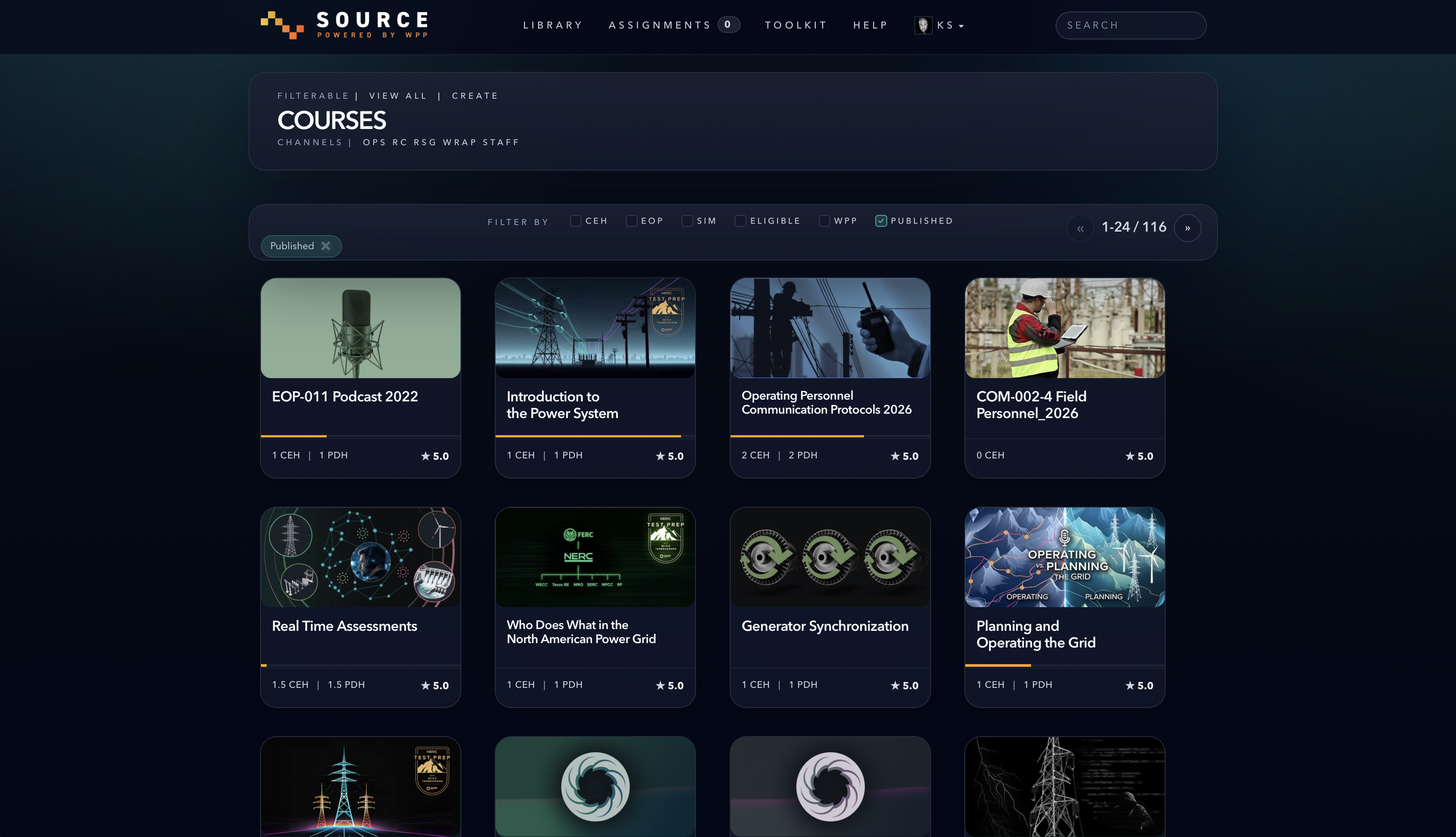This screenshot has width=1456, height=837.
Task: Click the 1-24 / 116 page count
Action: (1134, 227)
